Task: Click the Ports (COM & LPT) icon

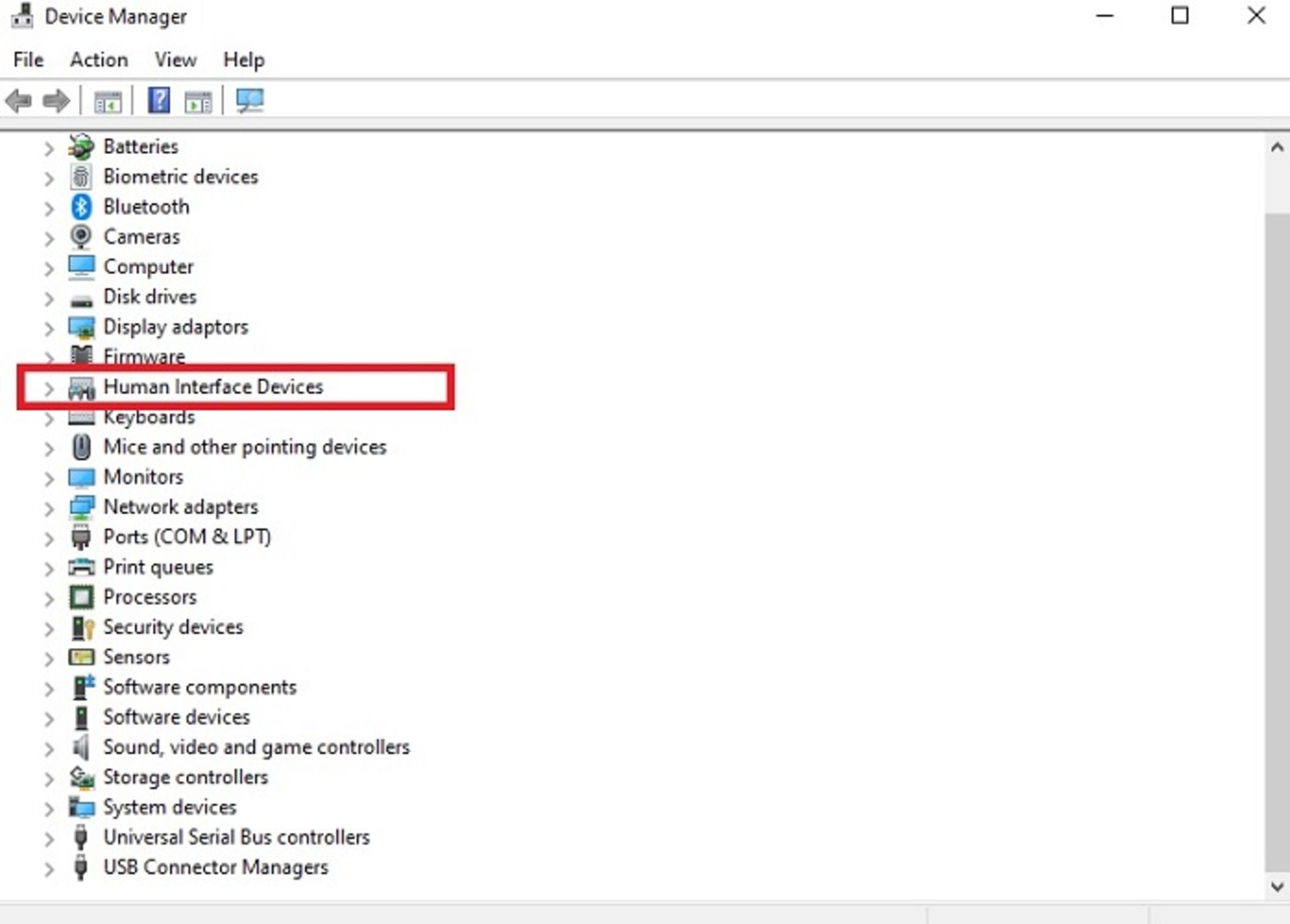Action: tap(81, 538)
